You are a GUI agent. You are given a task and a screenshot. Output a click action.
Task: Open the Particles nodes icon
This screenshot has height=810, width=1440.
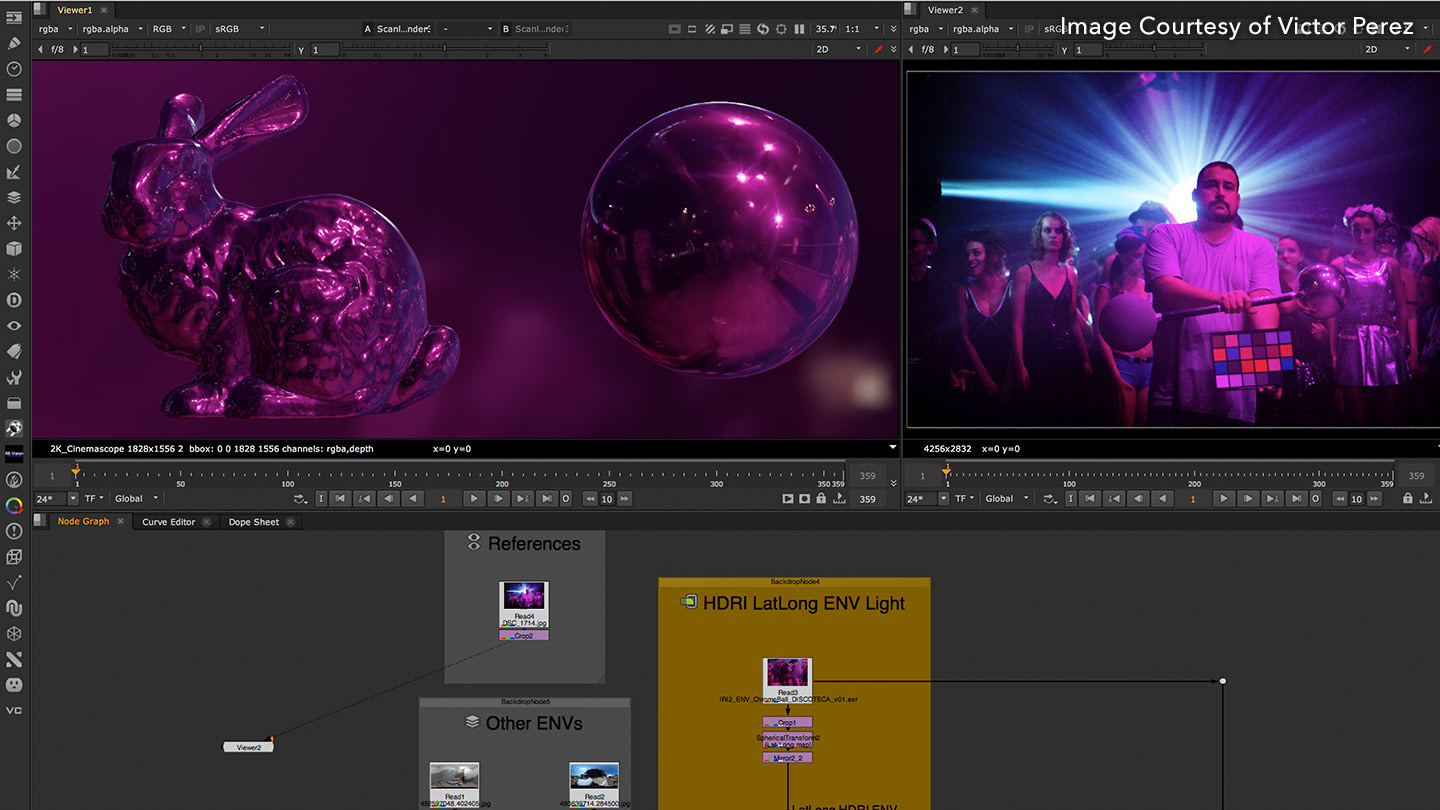(14, 274)
